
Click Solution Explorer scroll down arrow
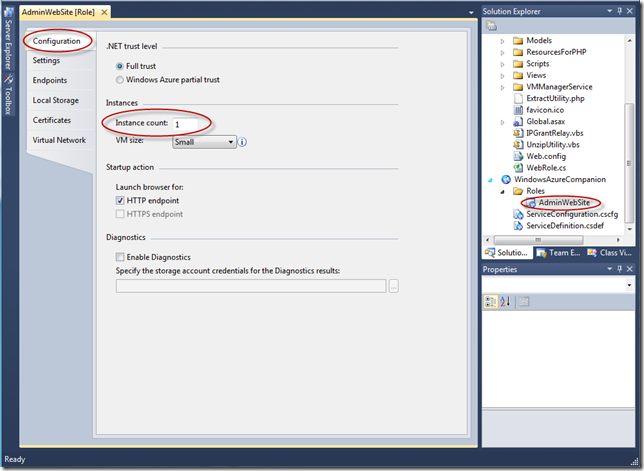(x=629, y=229)
